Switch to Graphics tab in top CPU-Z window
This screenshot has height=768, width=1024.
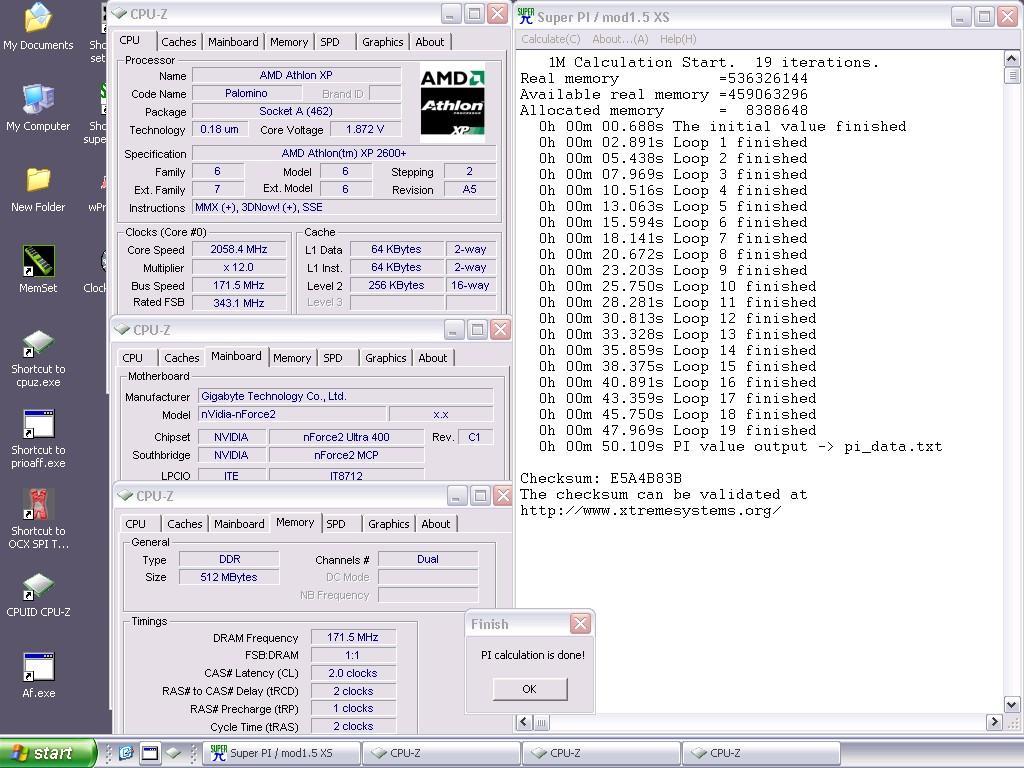pos(383,42)
